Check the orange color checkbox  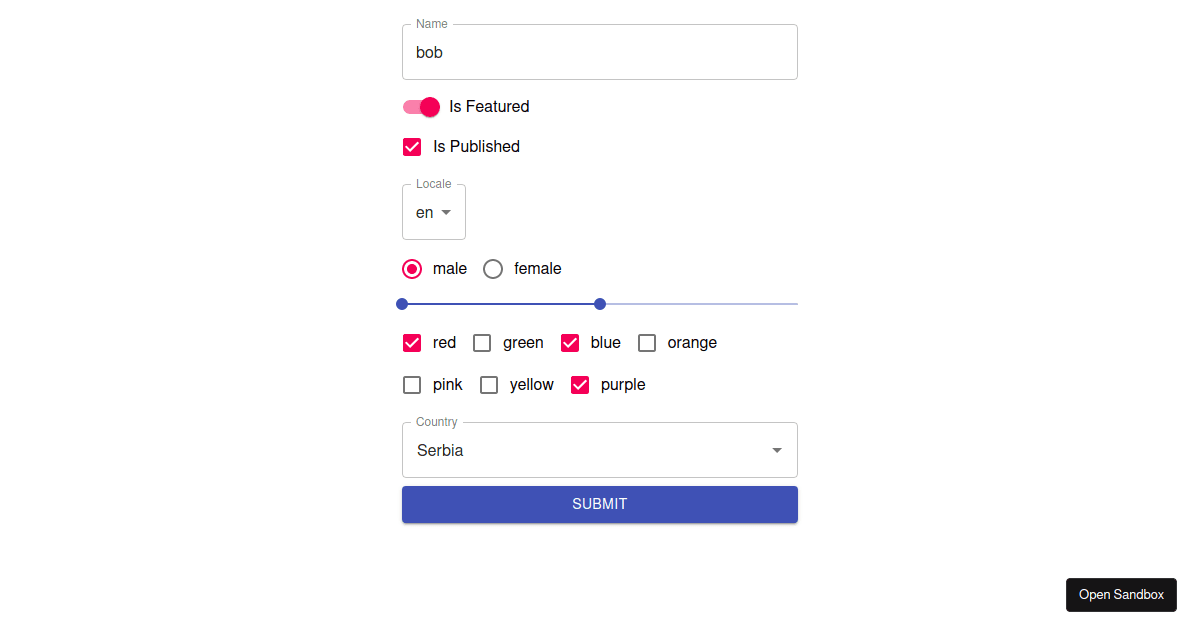point(647,342)
